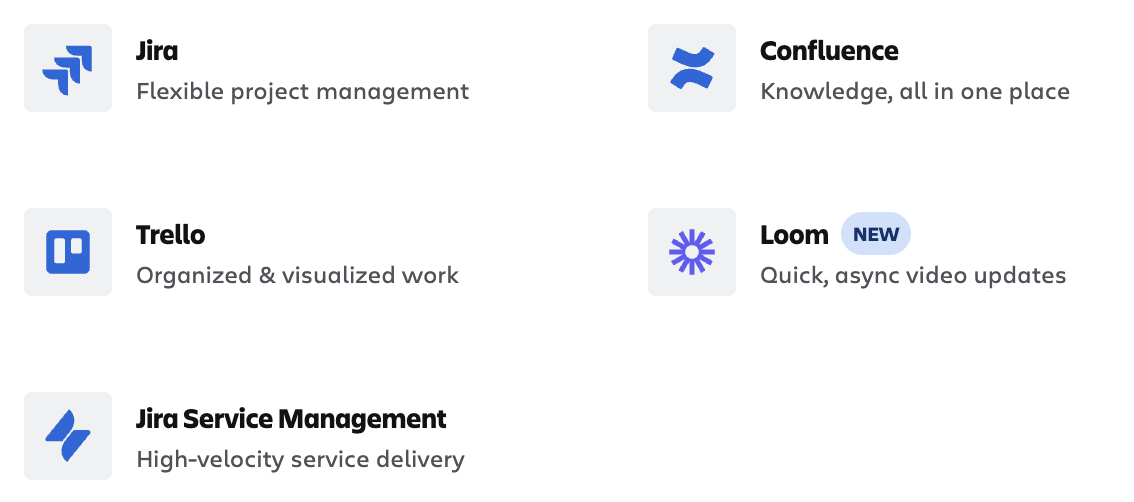
Task: Click the gray tile behind Confluence icon
Action: (692, 68)
